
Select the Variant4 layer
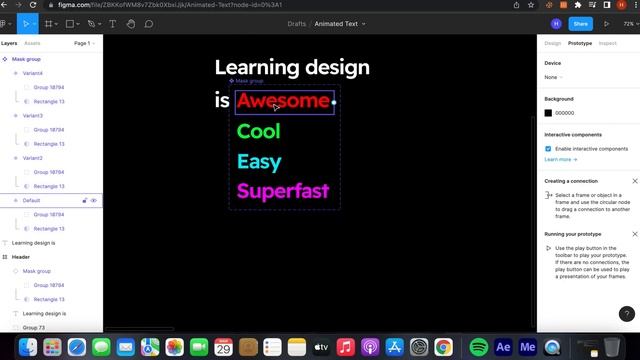tap(33, 73)
